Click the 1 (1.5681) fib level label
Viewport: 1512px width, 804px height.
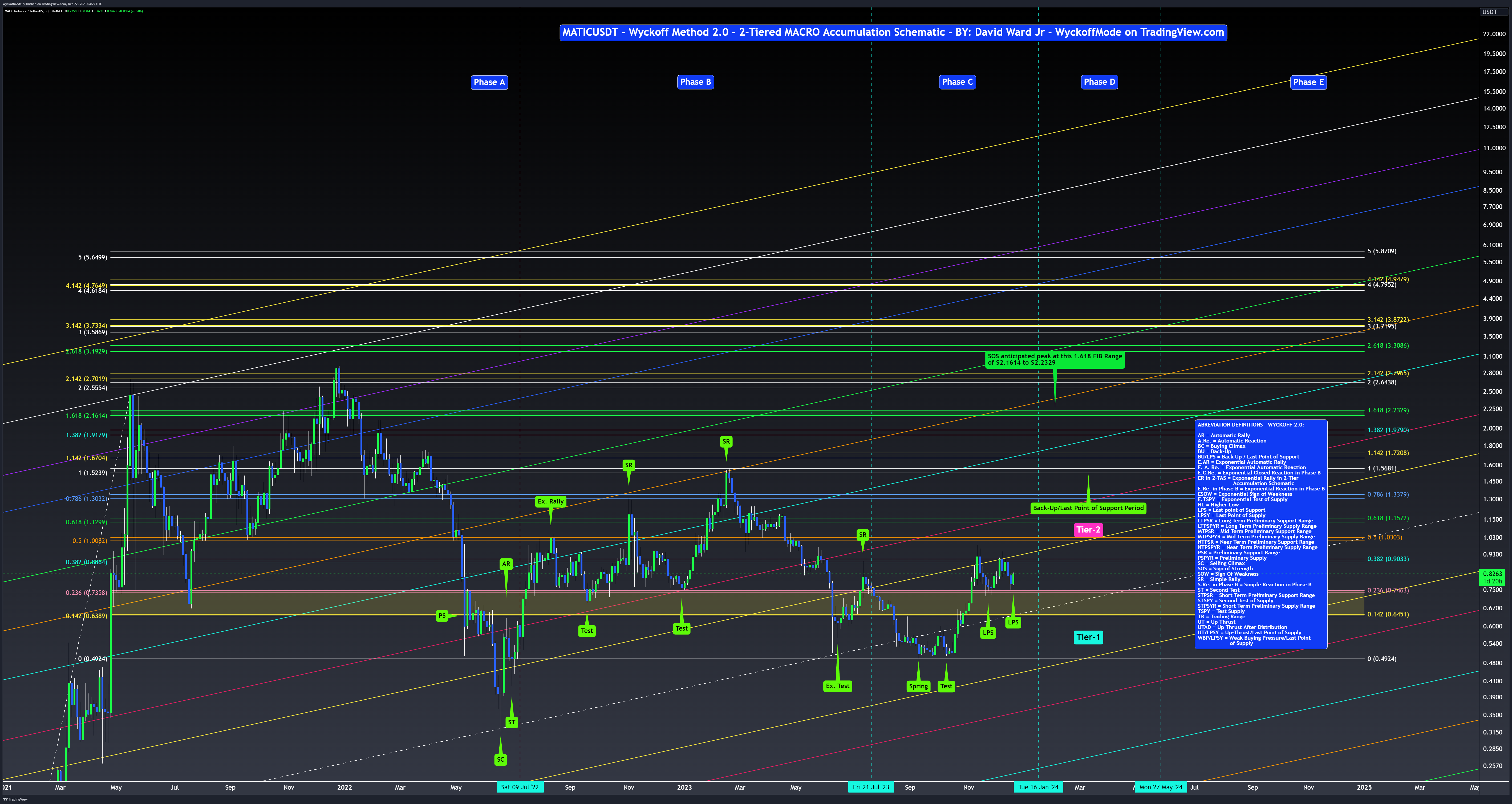[1382, 469]
